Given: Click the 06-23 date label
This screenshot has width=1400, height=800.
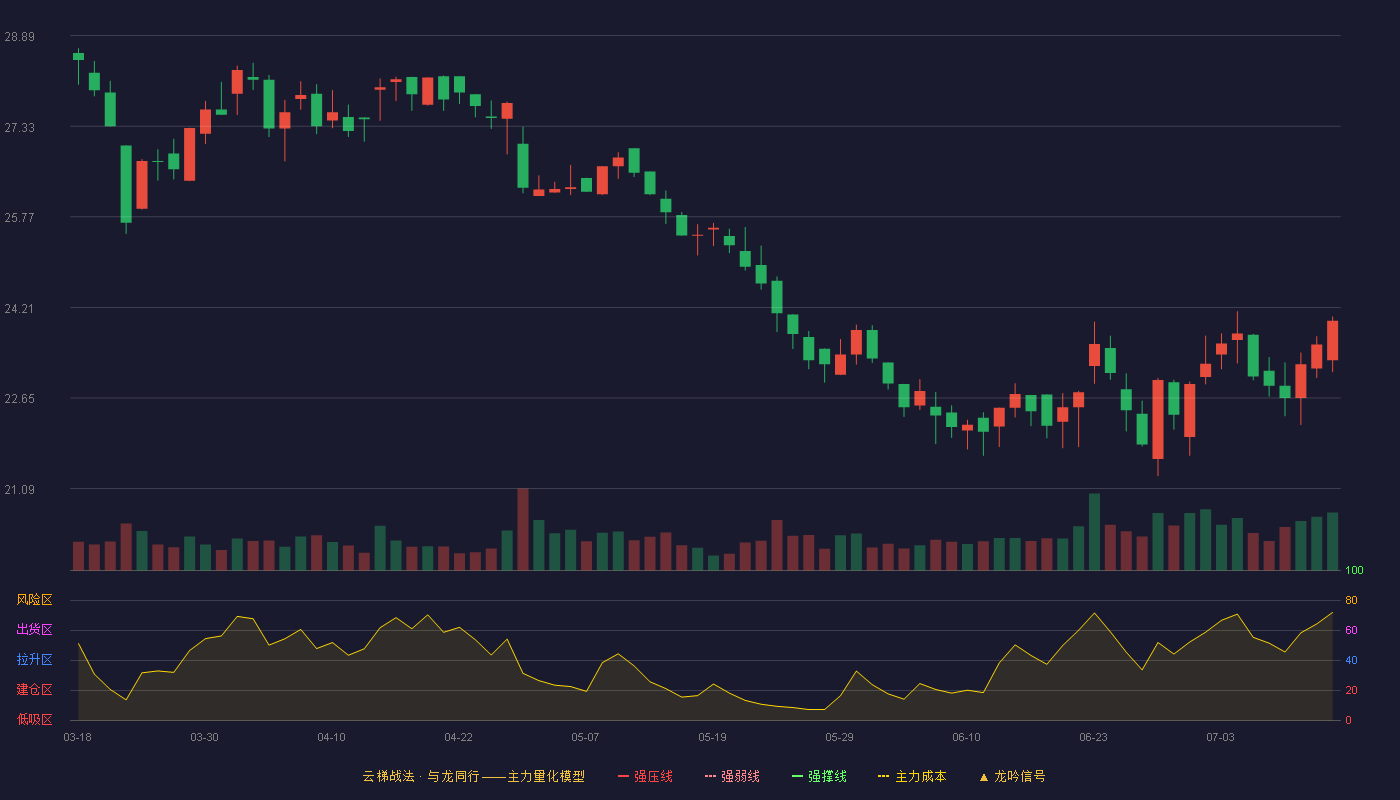Looking at the screenshot, I should [1093, 737].
